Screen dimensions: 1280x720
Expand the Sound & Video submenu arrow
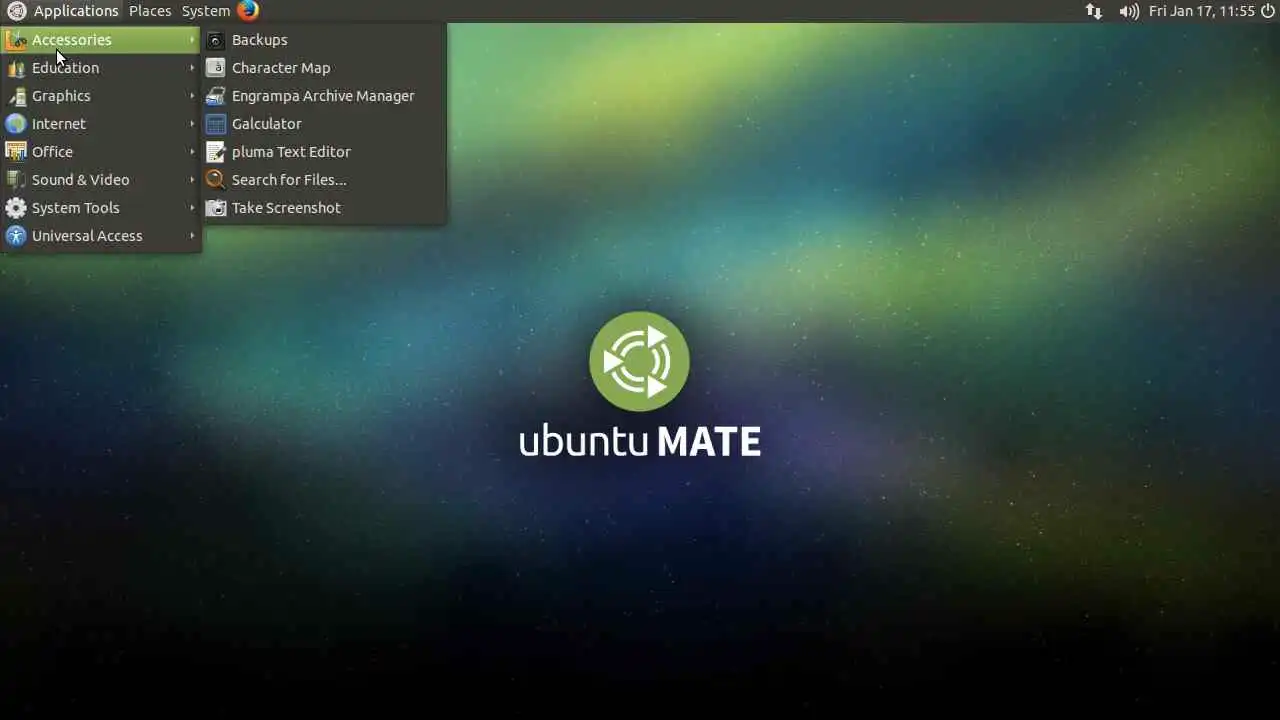[x=192, y=180]
